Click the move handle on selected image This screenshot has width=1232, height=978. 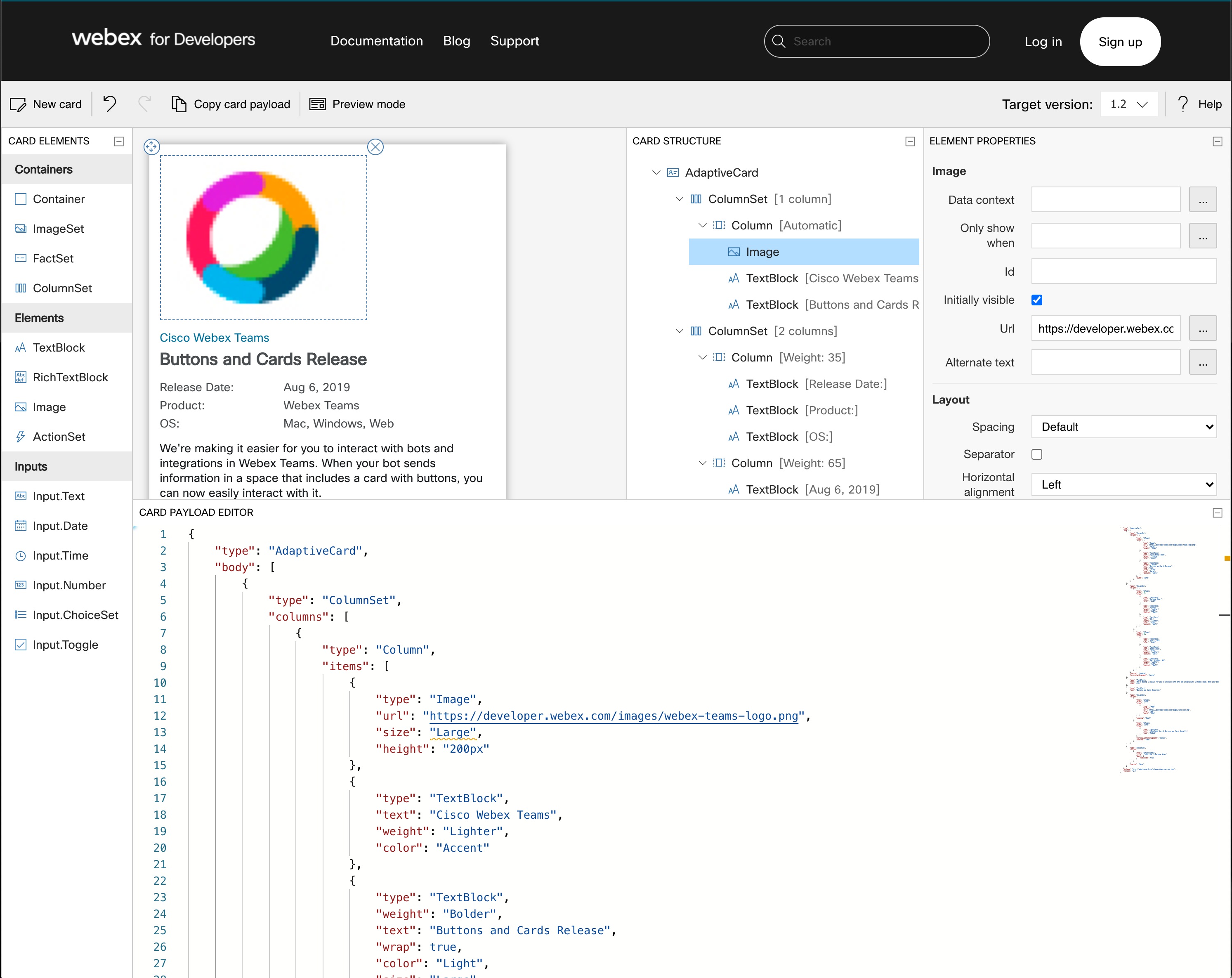coord(151,147)
